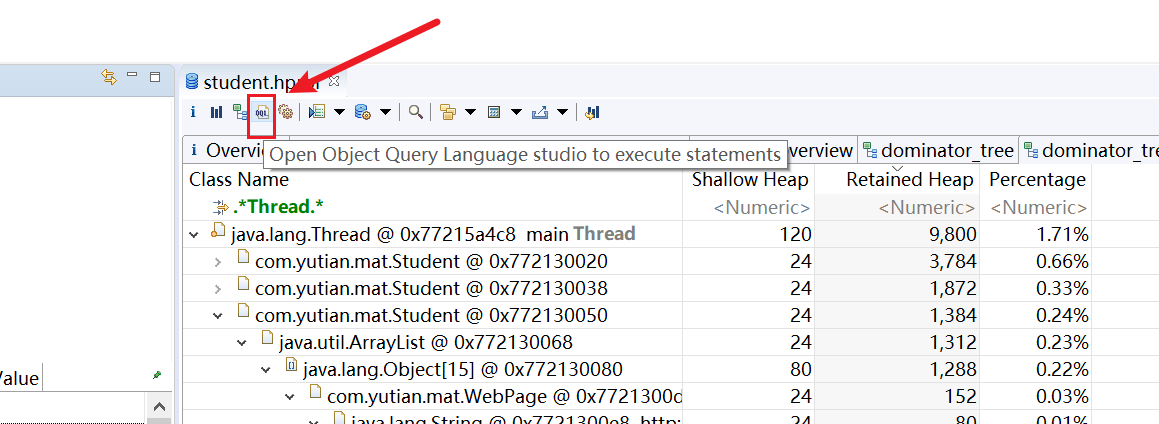This screenshot has height=424, width=1159.
Task: Toggle the yellow sync arrows in left panel
Action: tap(108, 77)
